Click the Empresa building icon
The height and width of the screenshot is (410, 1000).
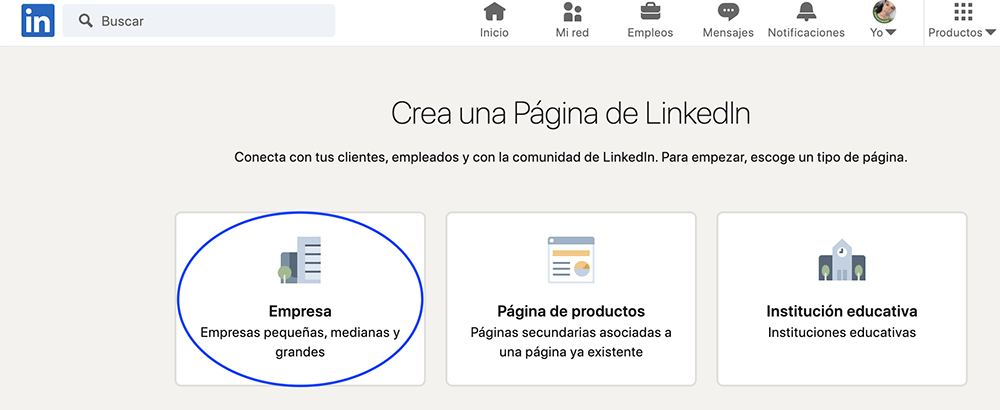point(300,260)
